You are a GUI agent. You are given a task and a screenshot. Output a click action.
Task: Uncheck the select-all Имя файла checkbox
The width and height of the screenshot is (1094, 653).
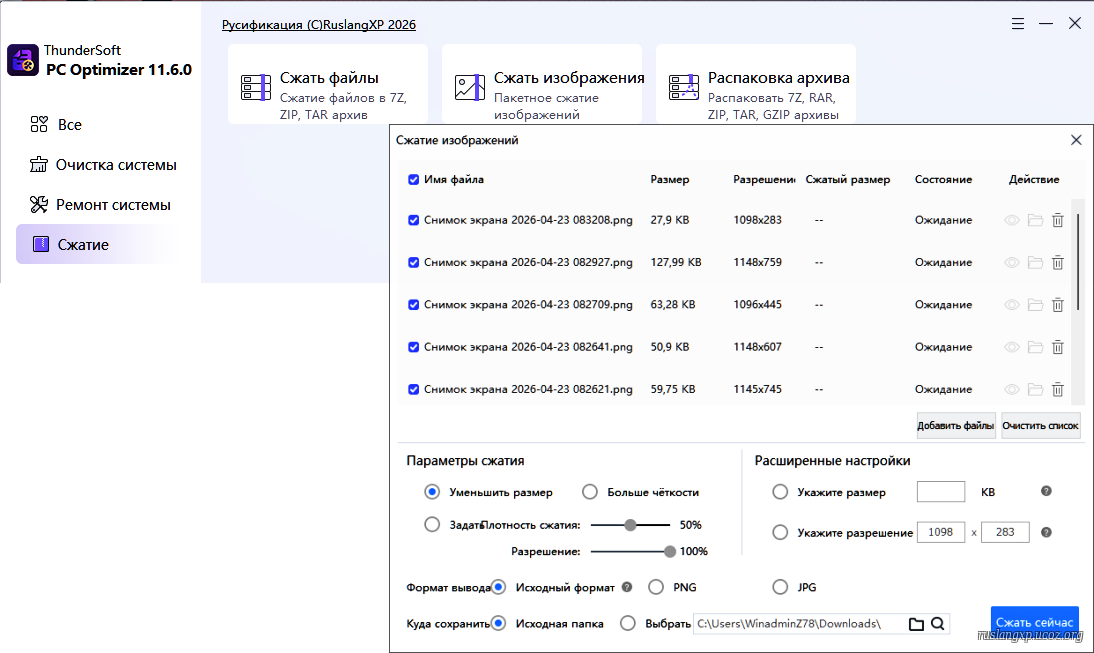coord(414,180)
